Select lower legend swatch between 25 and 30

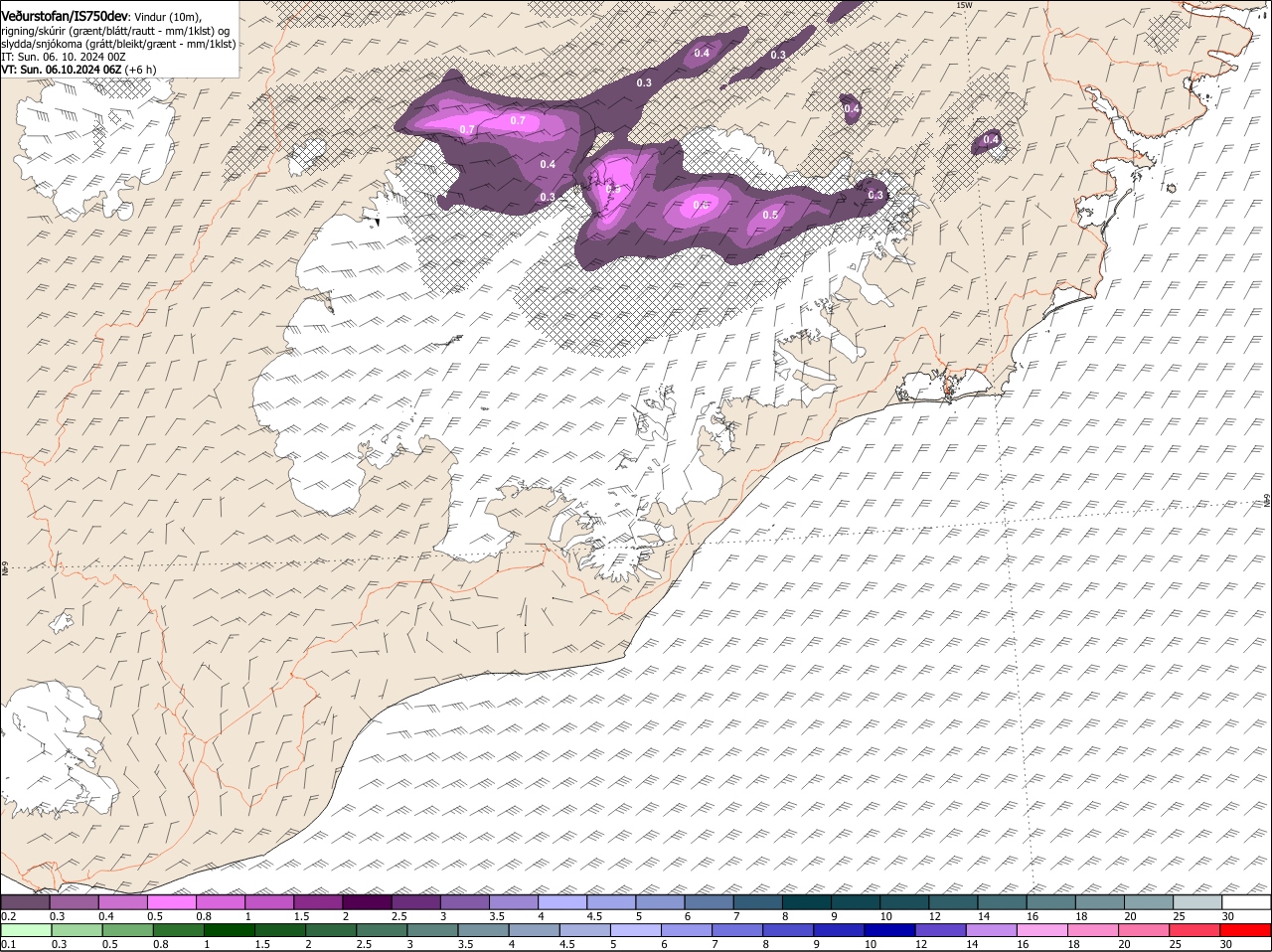(x=1193, y=931)
